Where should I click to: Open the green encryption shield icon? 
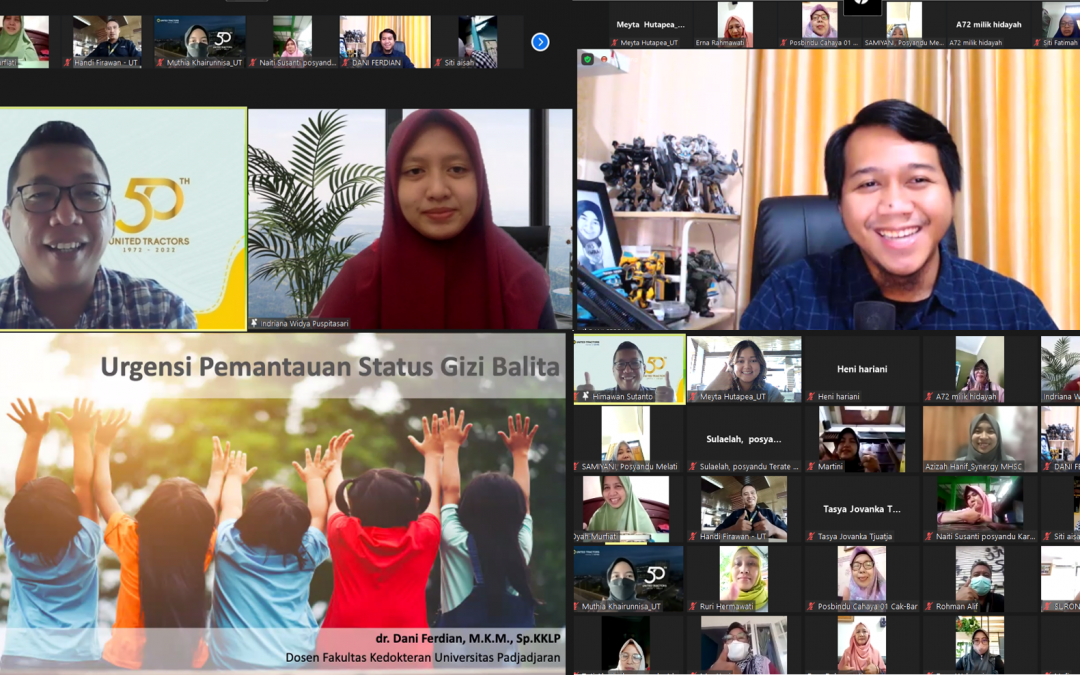588,60
